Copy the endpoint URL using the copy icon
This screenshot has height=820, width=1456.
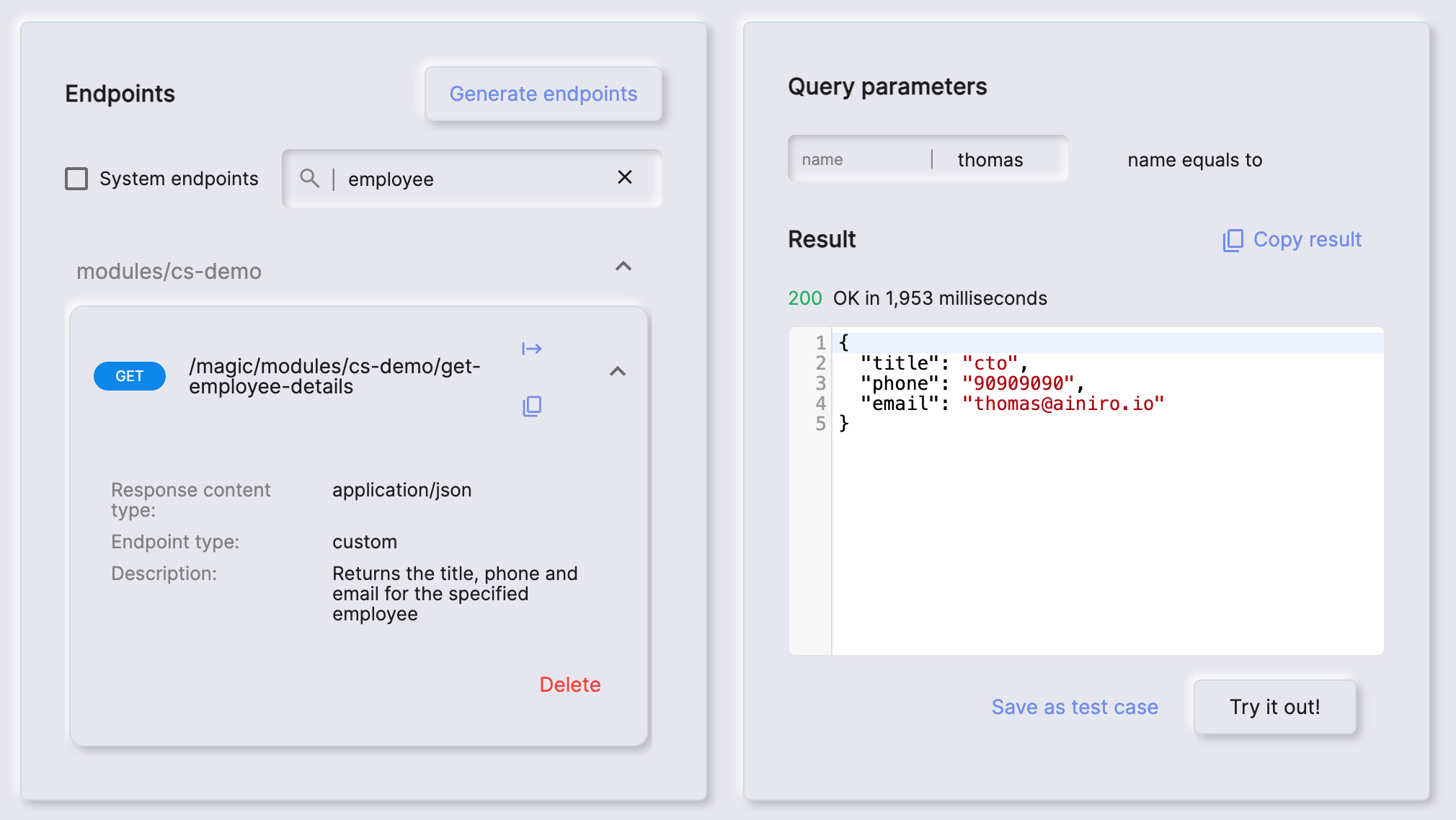[532, 406]
